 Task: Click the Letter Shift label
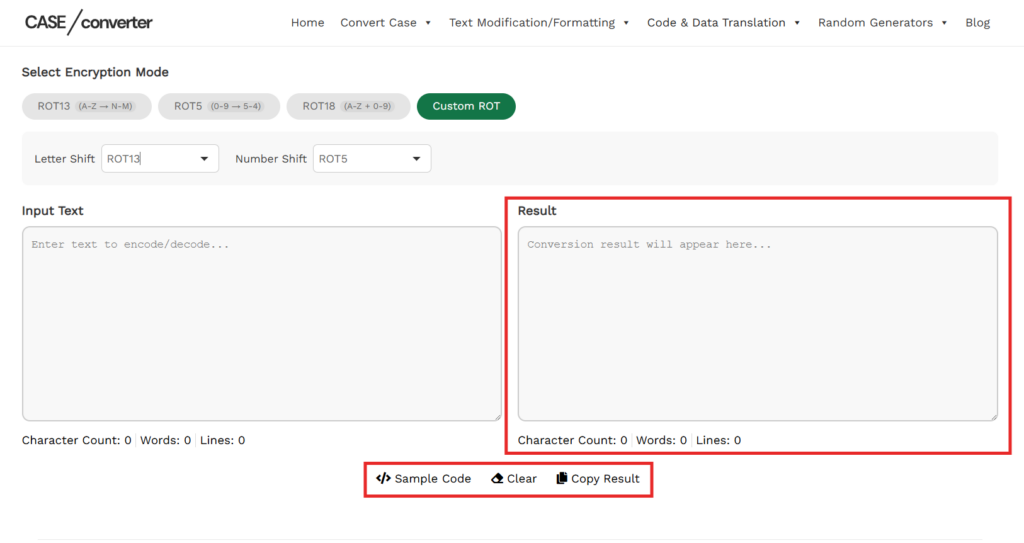(65, 159)
